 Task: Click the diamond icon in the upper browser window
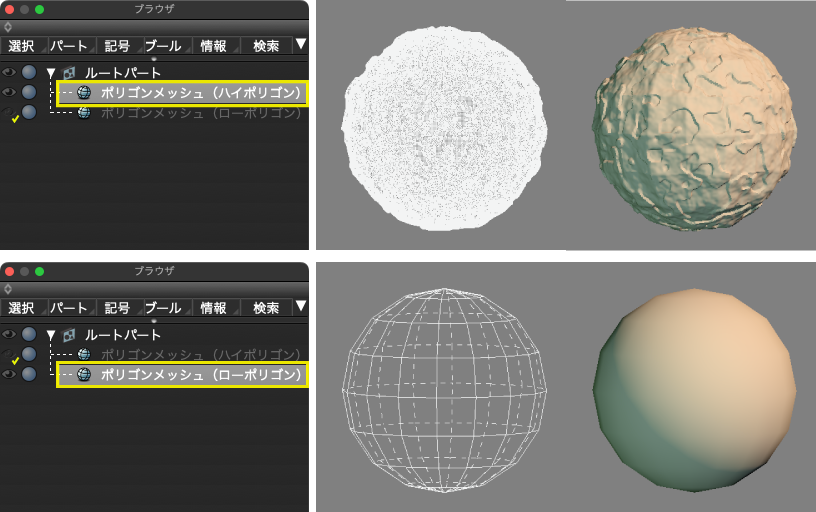(8, 27)
